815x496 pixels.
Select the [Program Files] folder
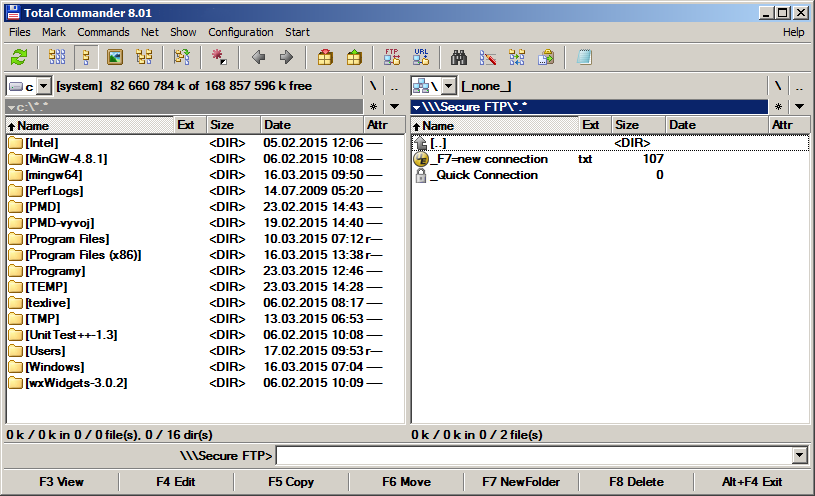point(67,239)
